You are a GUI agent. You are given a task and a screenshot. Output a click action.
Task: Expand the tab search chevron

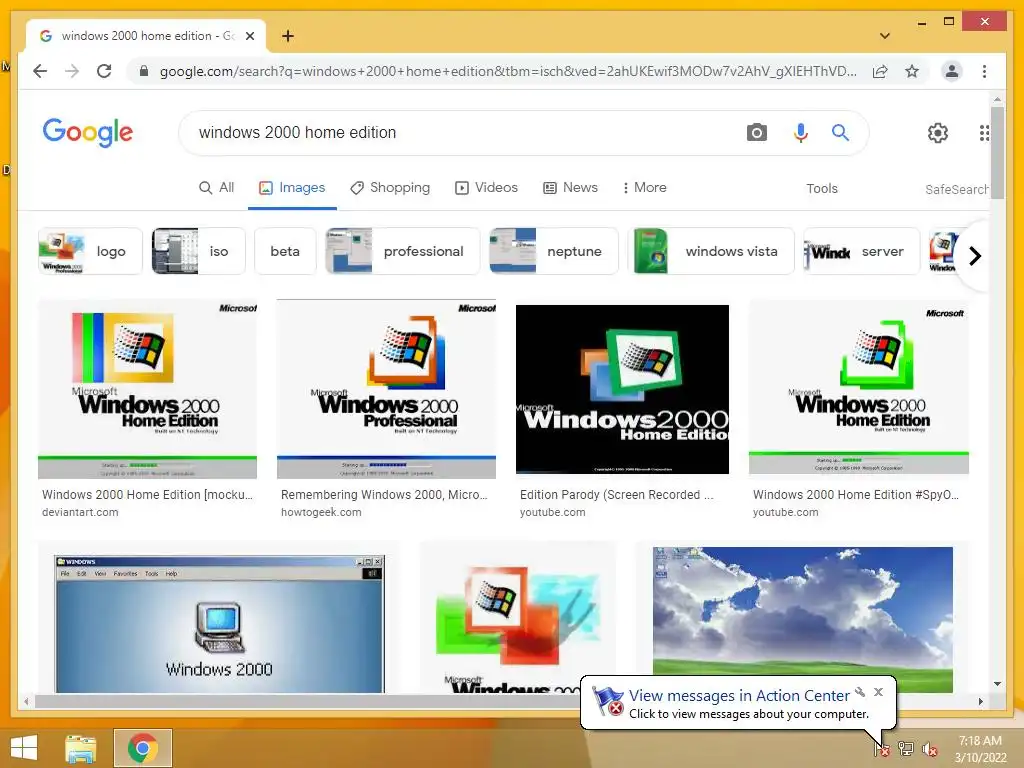tap(884, 36)
